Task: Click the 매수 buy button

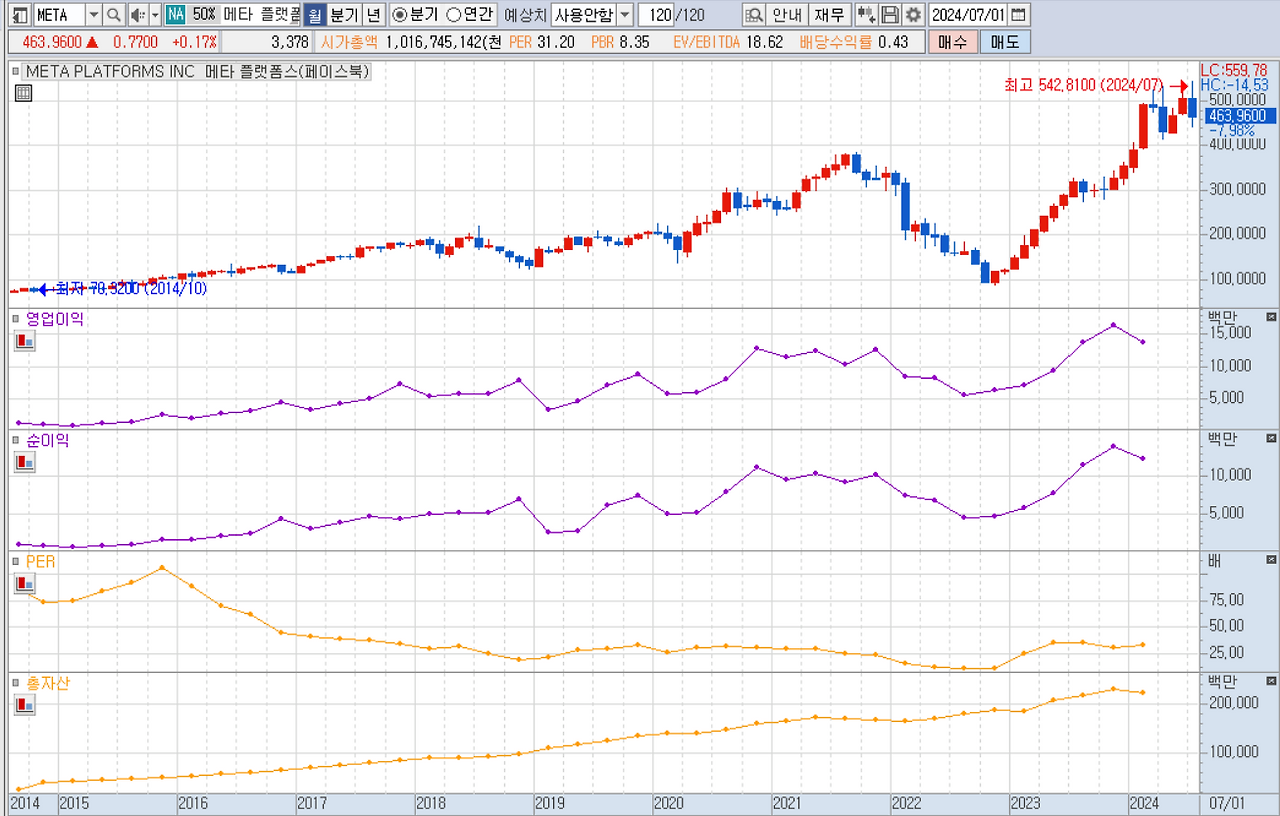Action: pos(952,42)
